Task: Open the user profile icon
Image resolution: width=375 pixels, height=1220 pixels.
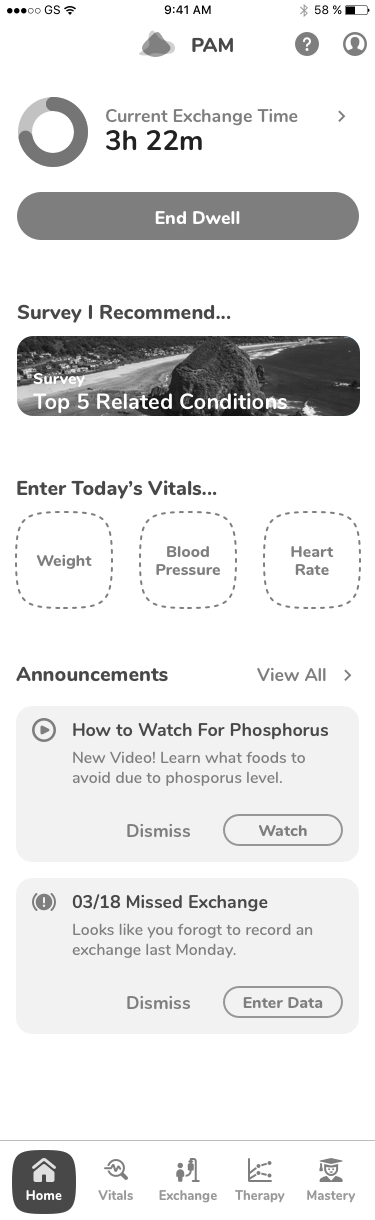Action: pos(355,45)
